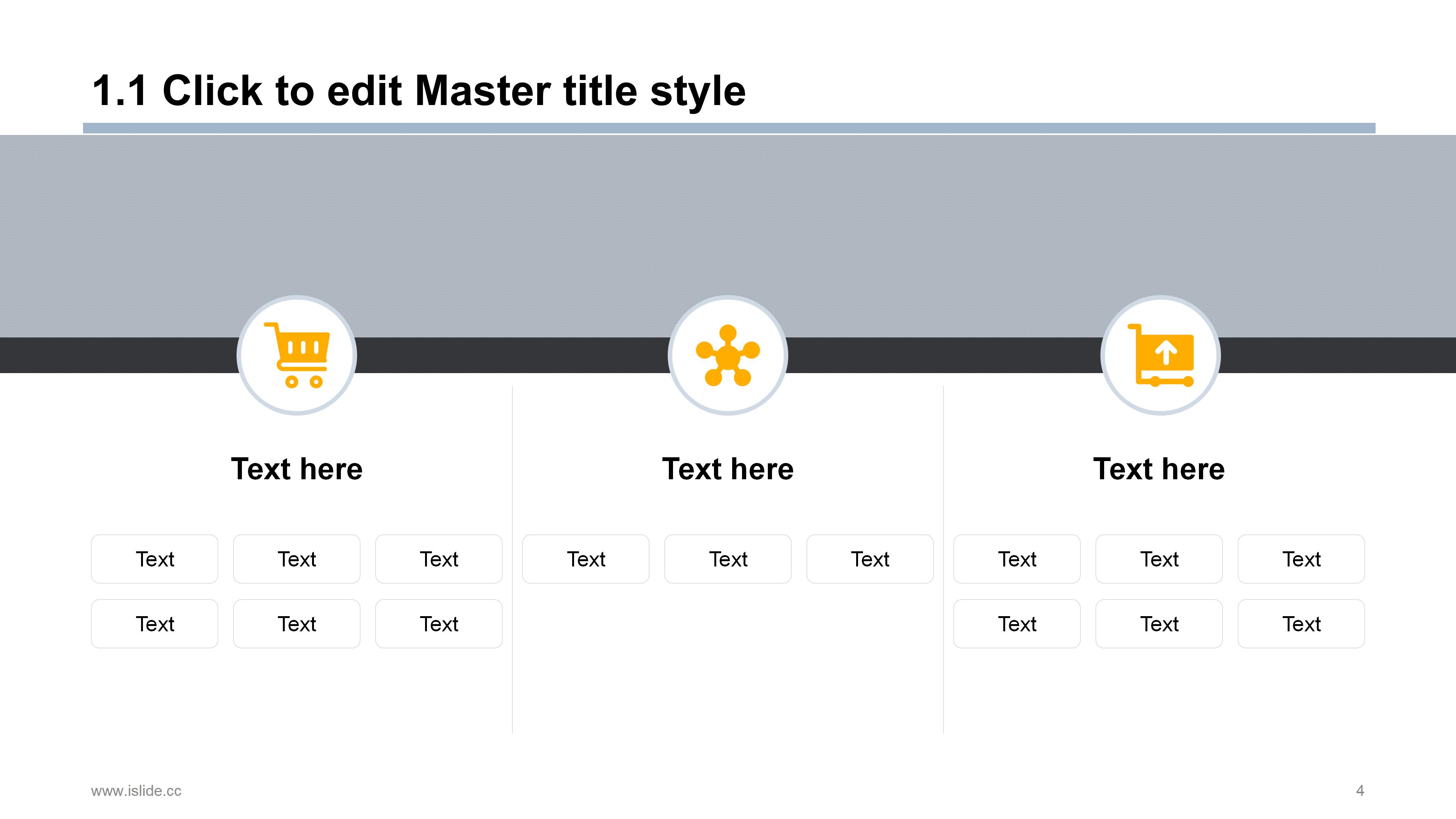The width and height of the screenshot is (1456, 819).
Task: Select the slide title text
Action: click(418, 91)
